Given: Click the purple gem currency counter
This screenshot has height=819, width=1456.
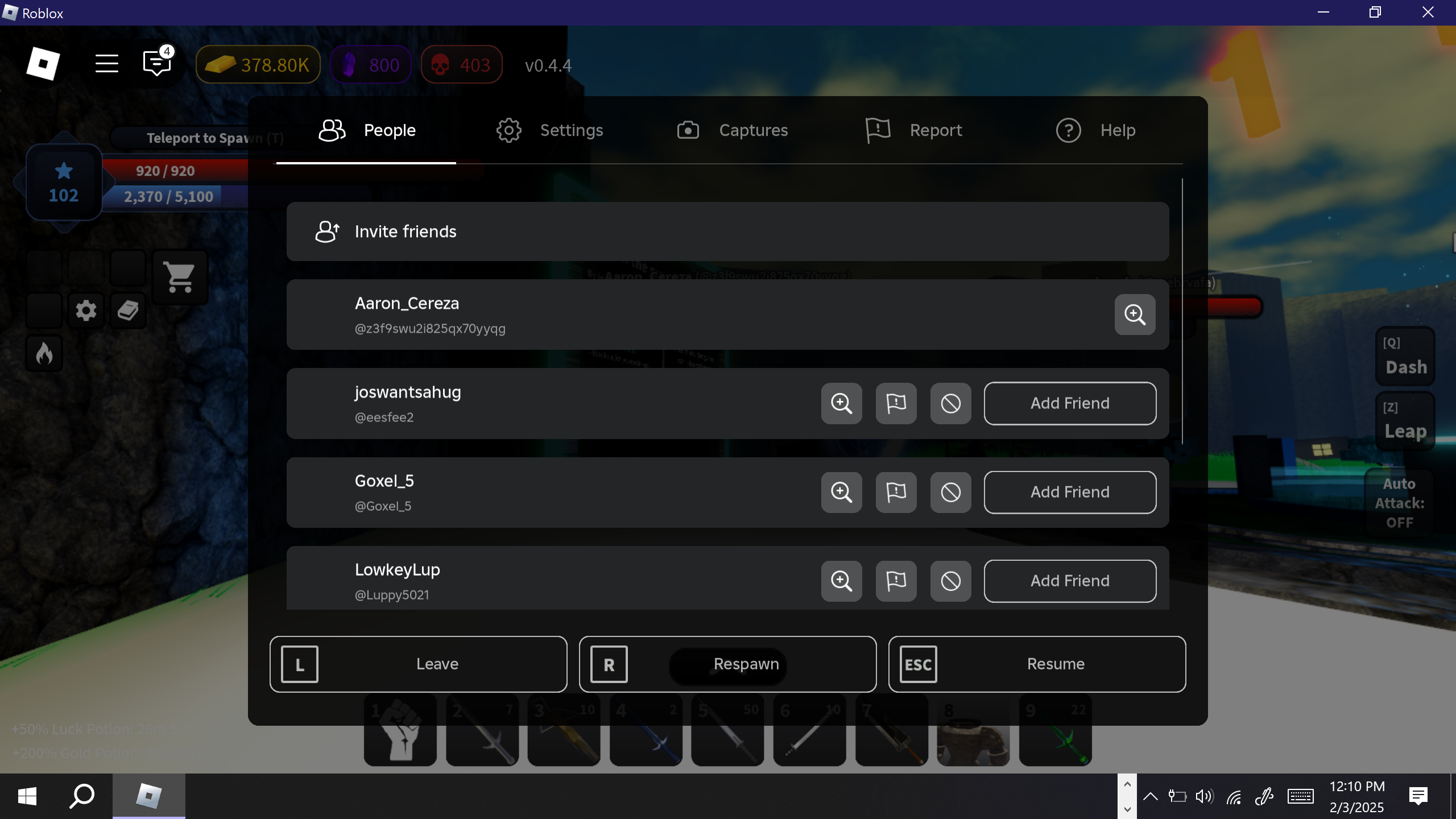Looking at the screenshot, I should pos(371,65).
